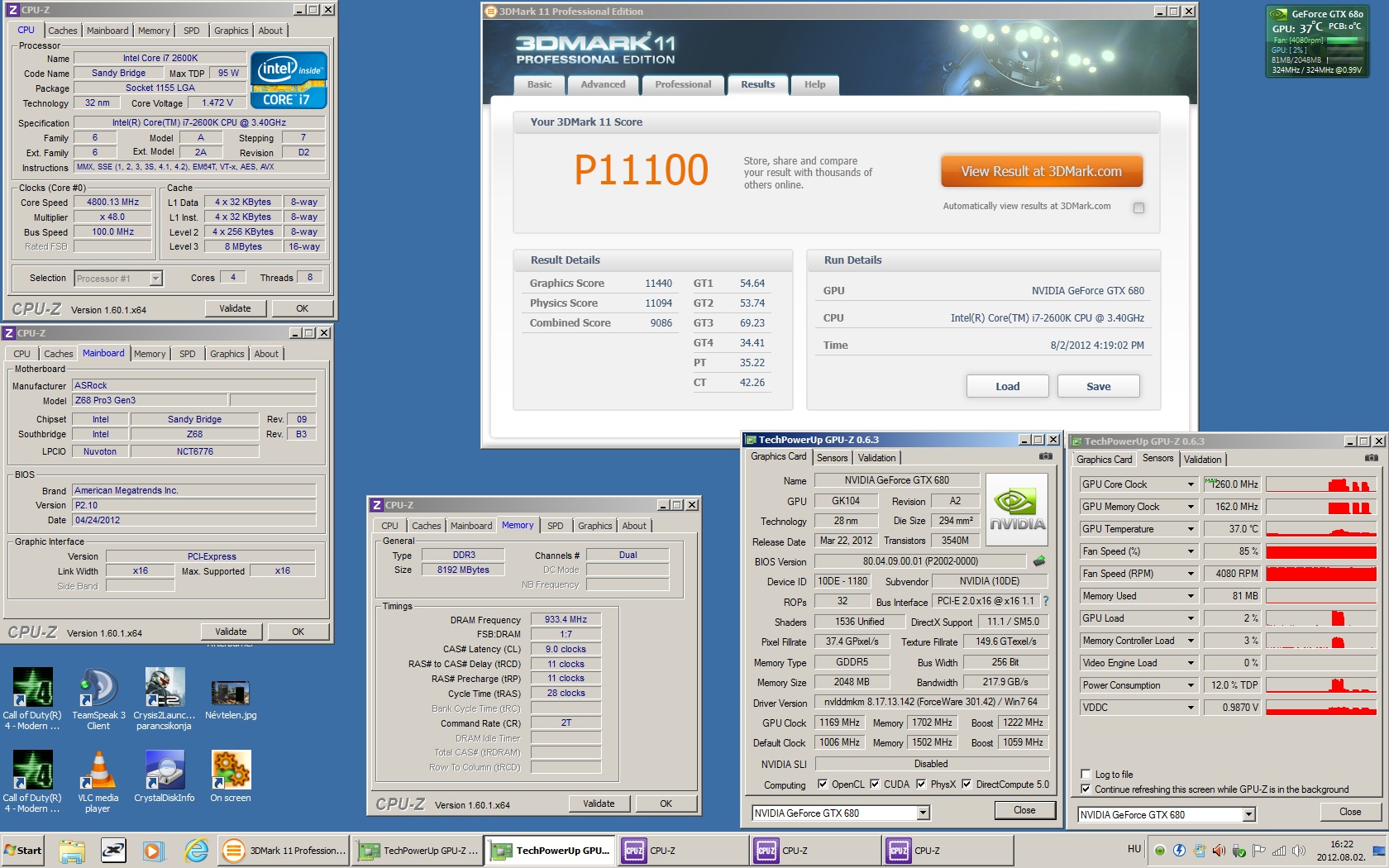Open the VLC media player desktop shortcut
Image resolution: width=1389 pixels, height=868 pixels.
(x=98, y=782)
